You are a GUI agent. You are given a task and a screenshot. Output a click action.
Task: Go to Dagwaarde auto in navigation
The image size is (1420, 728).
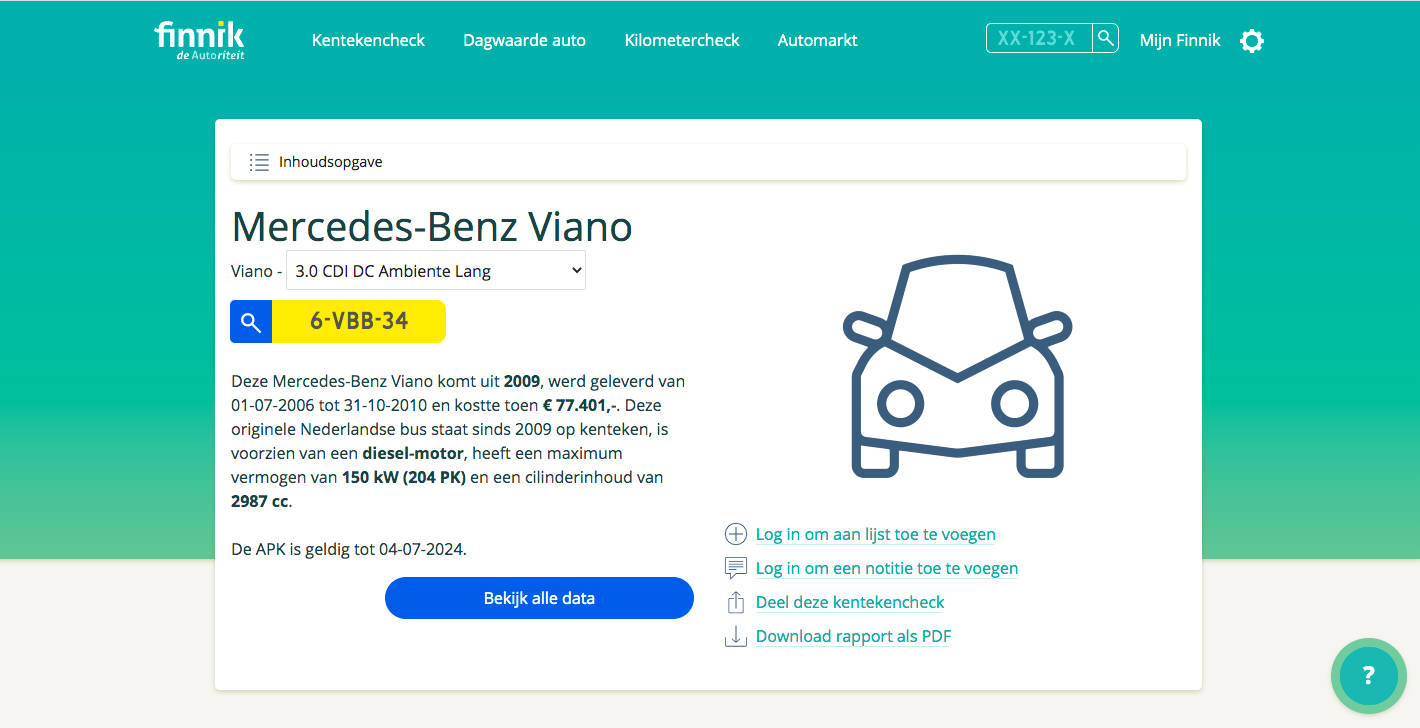point(524,41)
